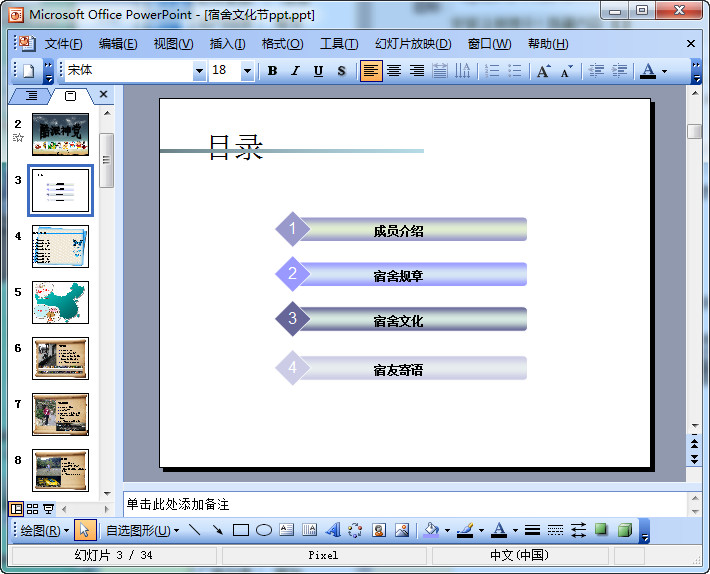
Task: Toggle bold formatting
Action: [272, 71]
